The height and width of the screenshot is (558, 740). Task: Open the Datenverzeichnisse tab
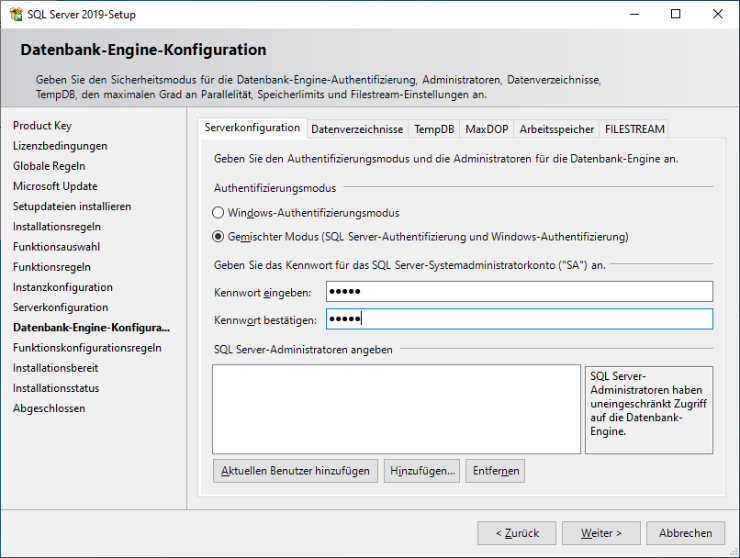357,129
